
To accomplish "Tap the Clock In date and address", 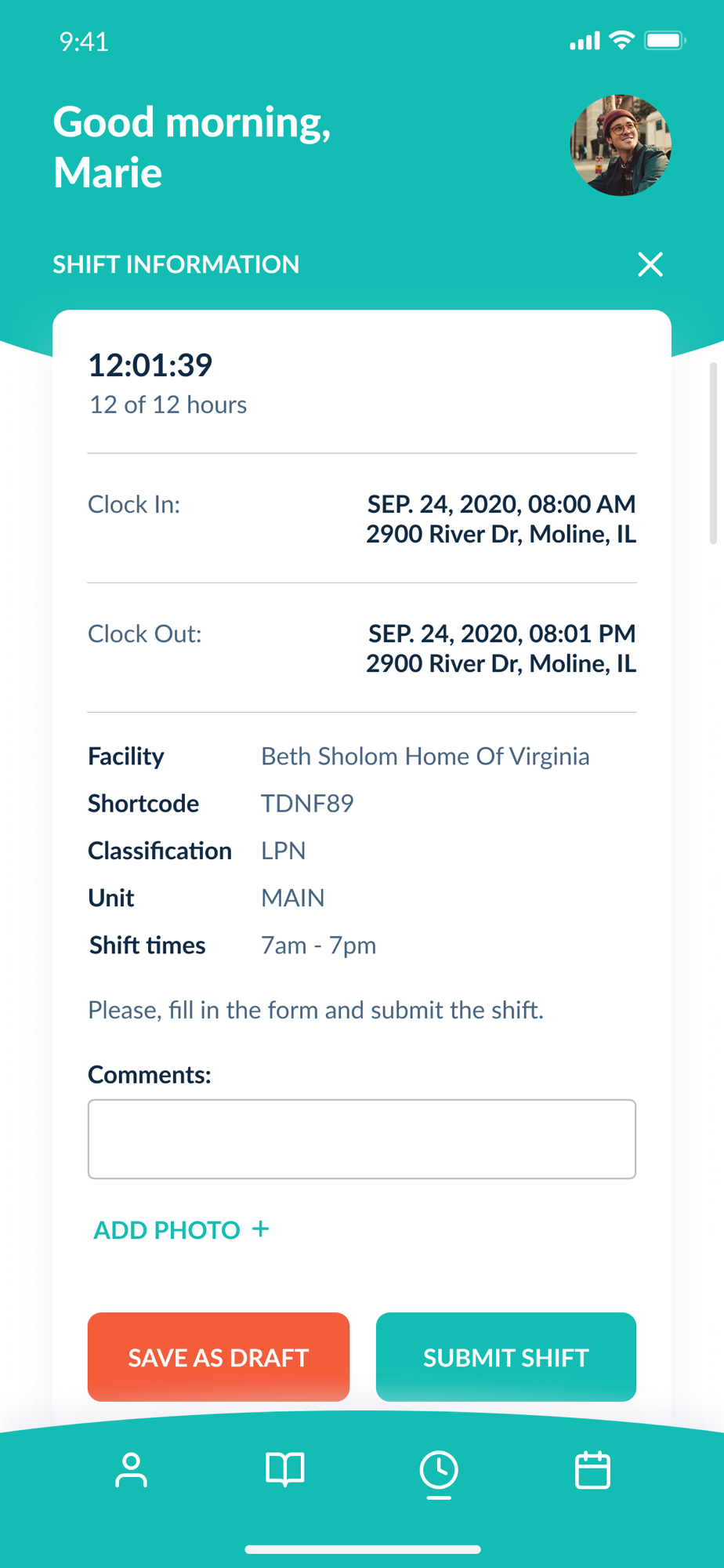I will 501,519.
